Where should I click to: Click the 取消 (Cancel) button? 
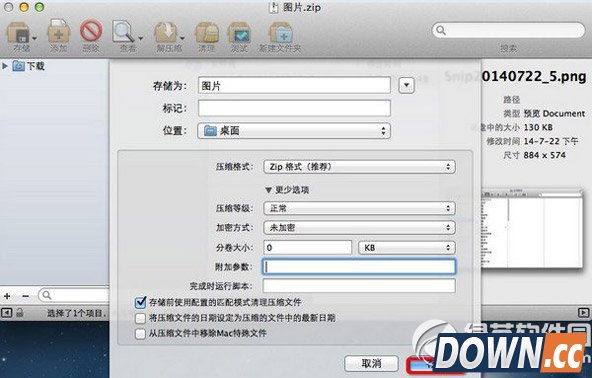click(x=372, y=363)
